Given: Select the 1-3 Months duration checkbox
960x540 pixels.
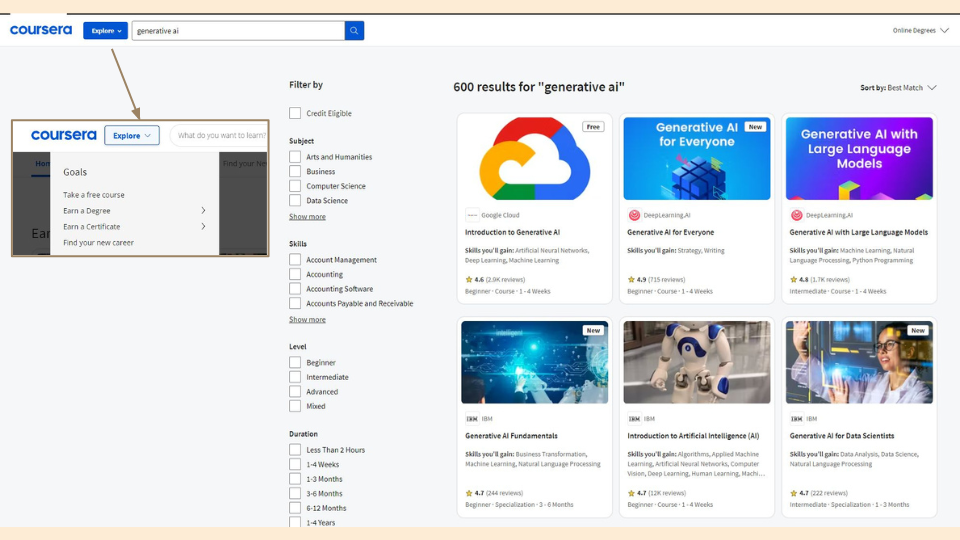Looking at the screenshot, I should 295,479.
